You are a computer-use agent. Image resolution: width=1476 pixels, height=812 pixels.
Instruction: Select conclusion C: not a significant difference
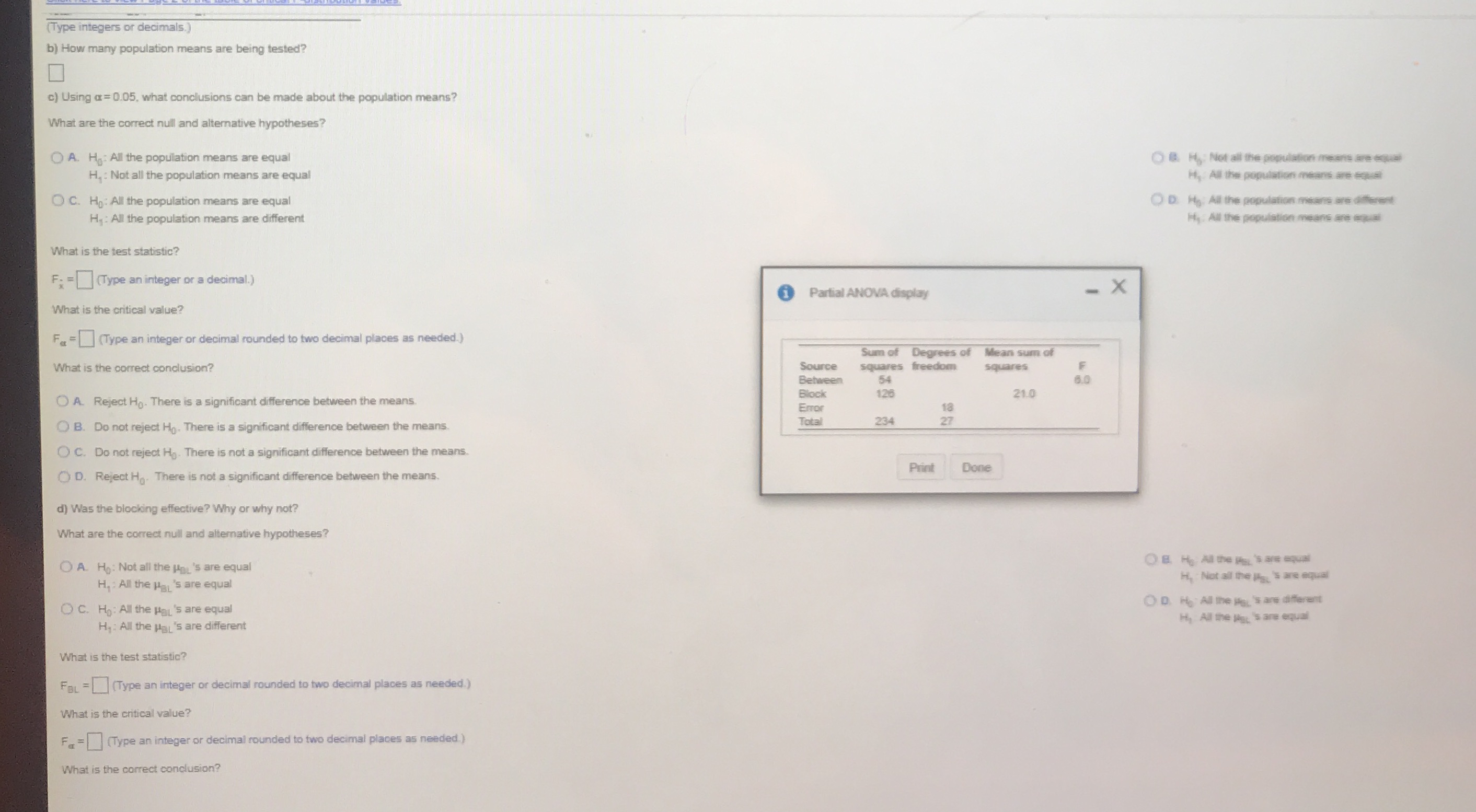pyautogui.click(x=65, y=452)
